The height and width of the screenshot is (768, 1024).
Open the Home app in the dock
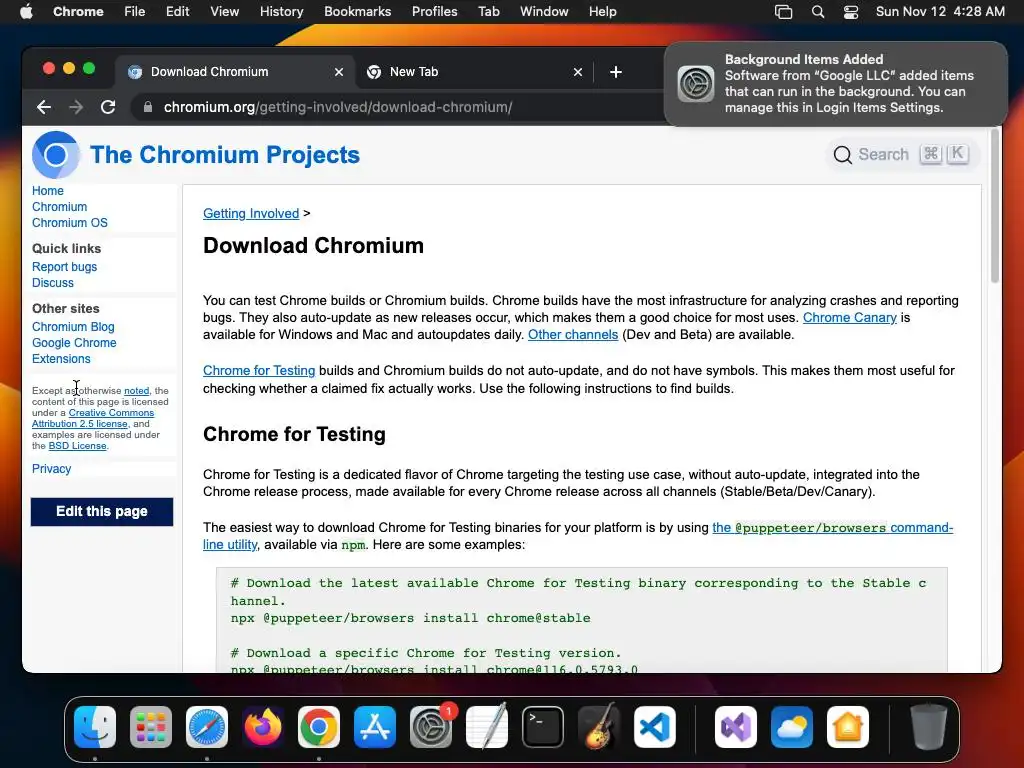coord(848,727)
